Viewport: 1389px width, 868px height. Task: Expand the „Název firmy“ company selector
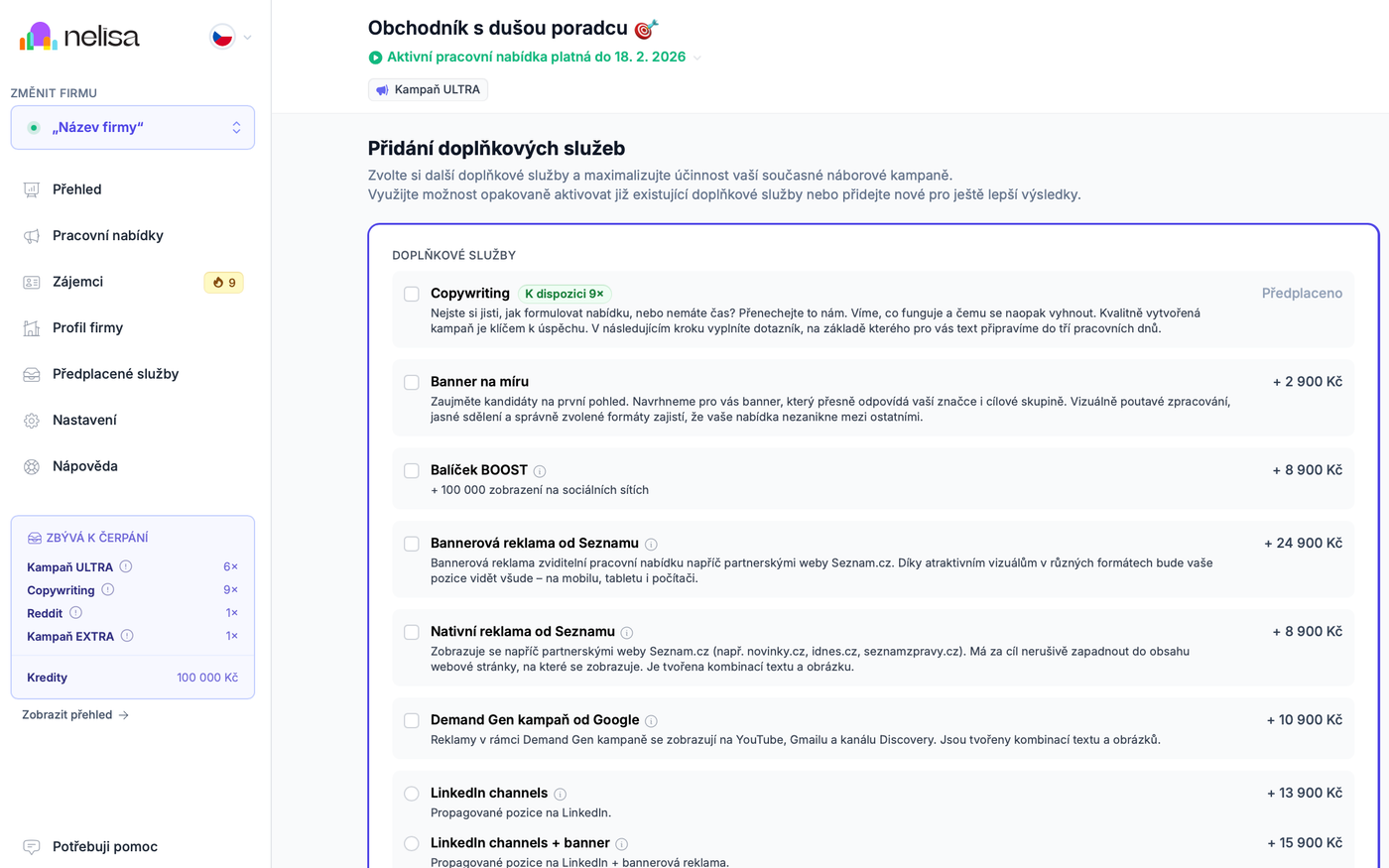click(x=133, y=128)
